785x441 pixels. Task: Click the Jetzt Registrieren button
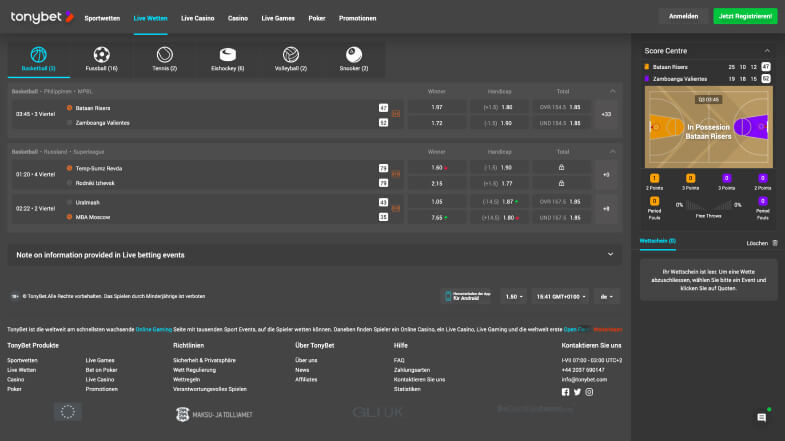click(745, 16)
